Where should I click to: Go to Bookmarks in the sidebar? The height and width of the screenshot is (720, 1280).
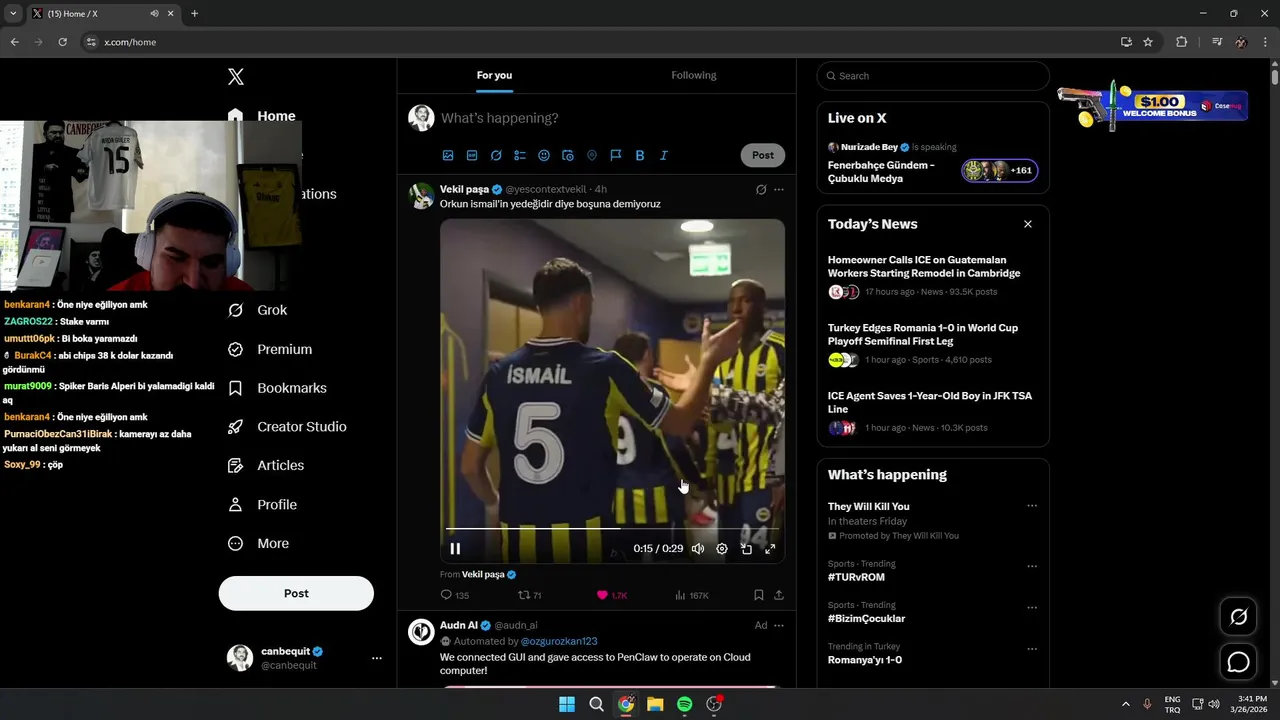pos(277,388)
